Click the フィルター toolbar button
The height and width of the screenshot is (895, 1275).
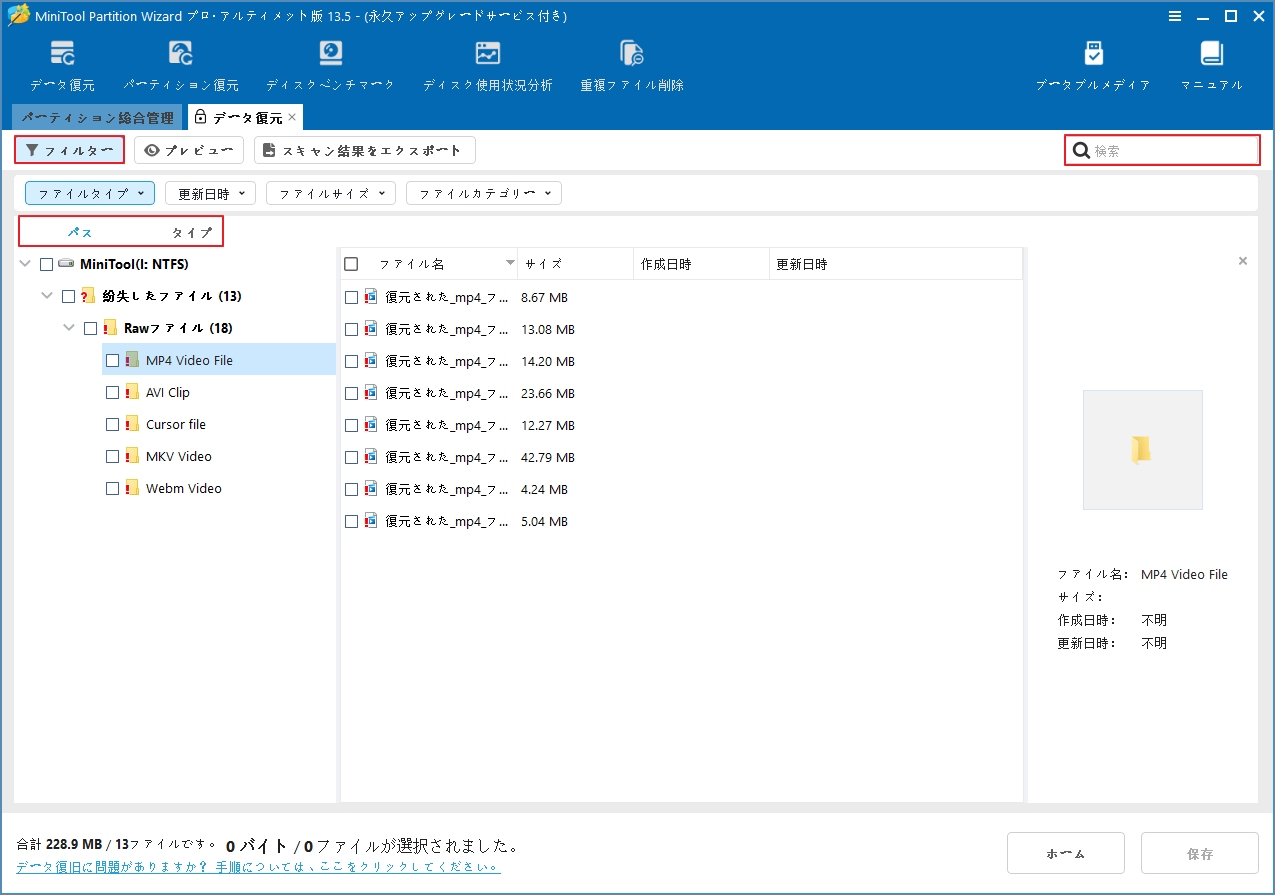point(69,149)
